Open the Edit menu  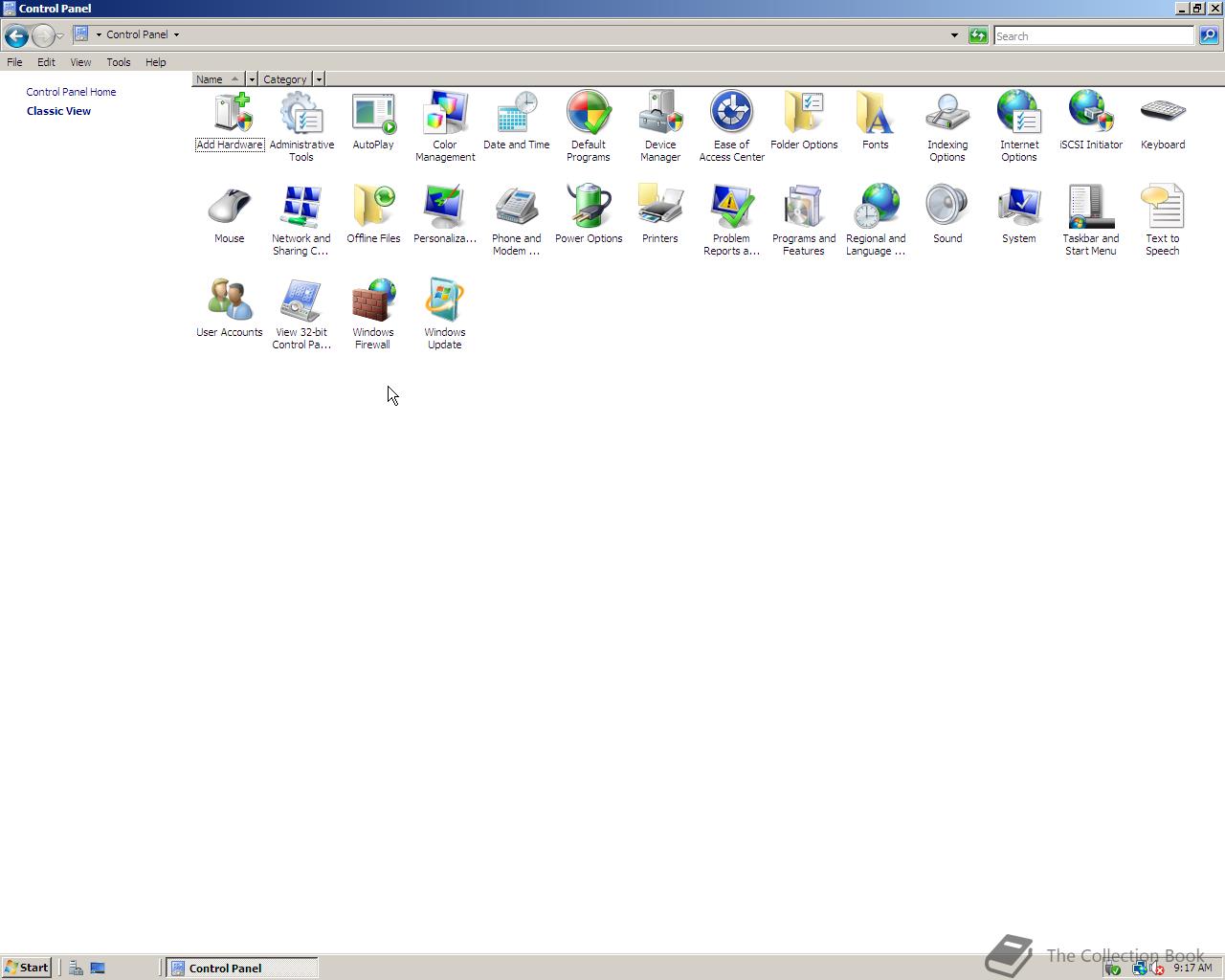[46, 62]
